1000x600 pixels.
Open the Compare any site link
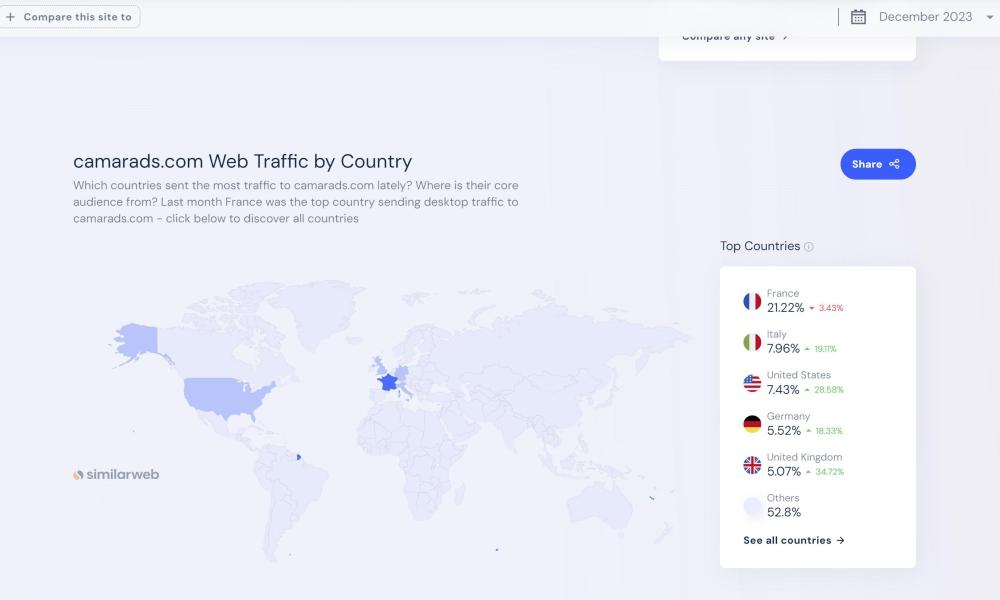[735, 37]
